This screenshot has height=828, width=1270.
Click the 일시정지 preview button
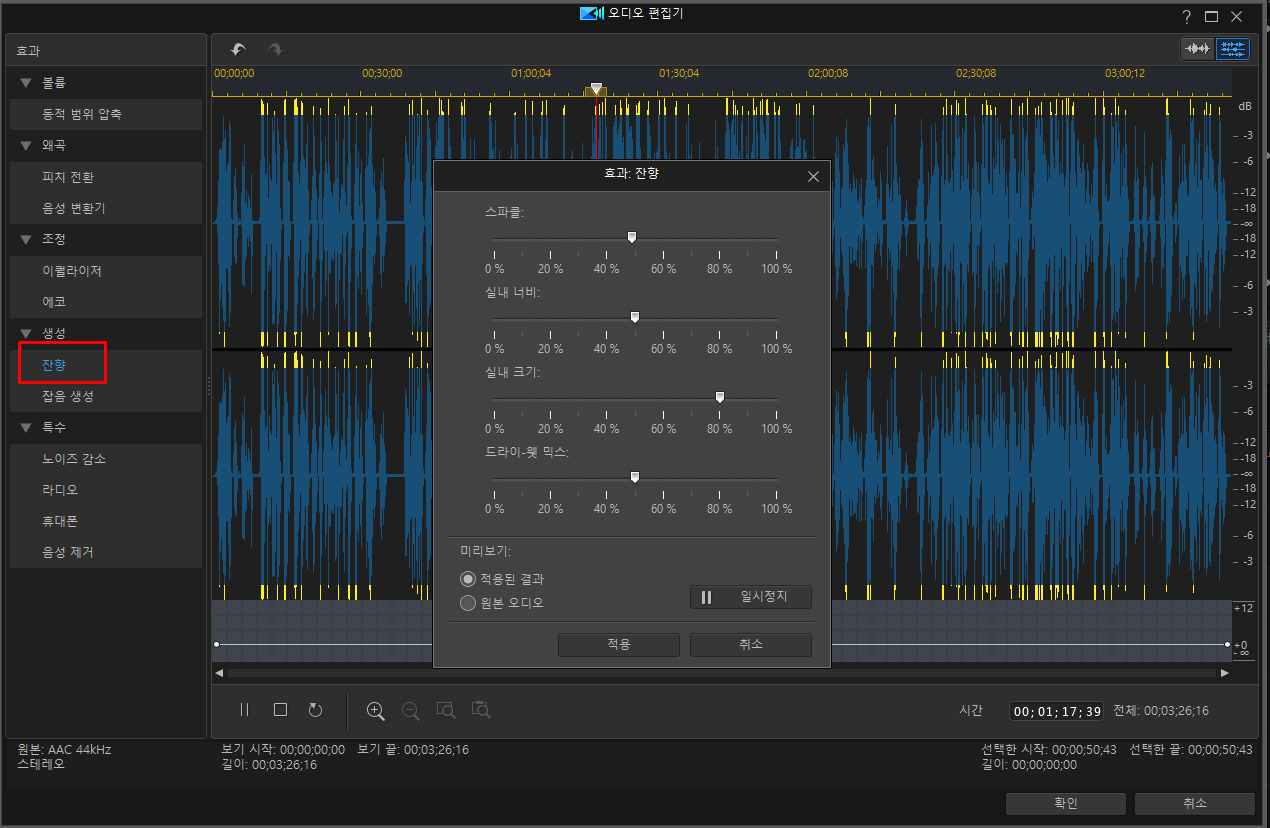tap(751, 597)
